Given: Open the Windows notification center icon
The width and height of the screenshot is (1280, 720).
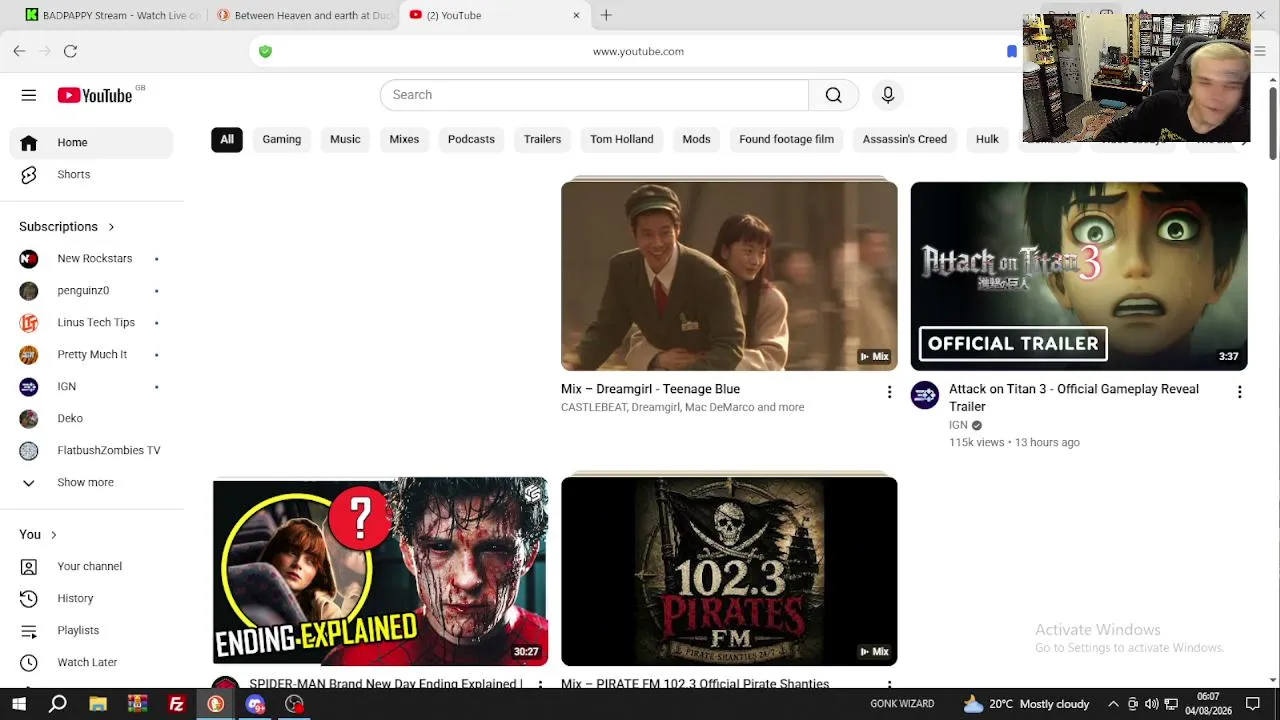Looking at the screenshot, I should coord(1253,704).
